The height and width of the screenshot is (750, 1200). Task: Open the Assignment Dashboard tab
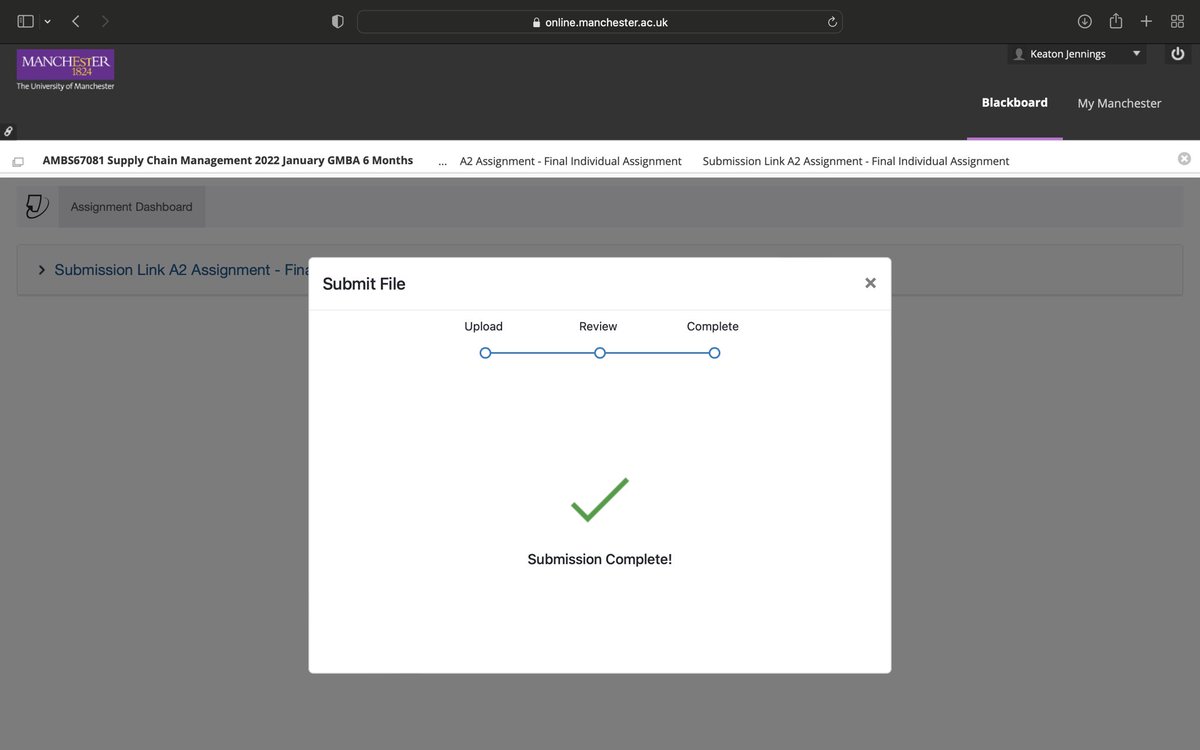pos(131,207)
